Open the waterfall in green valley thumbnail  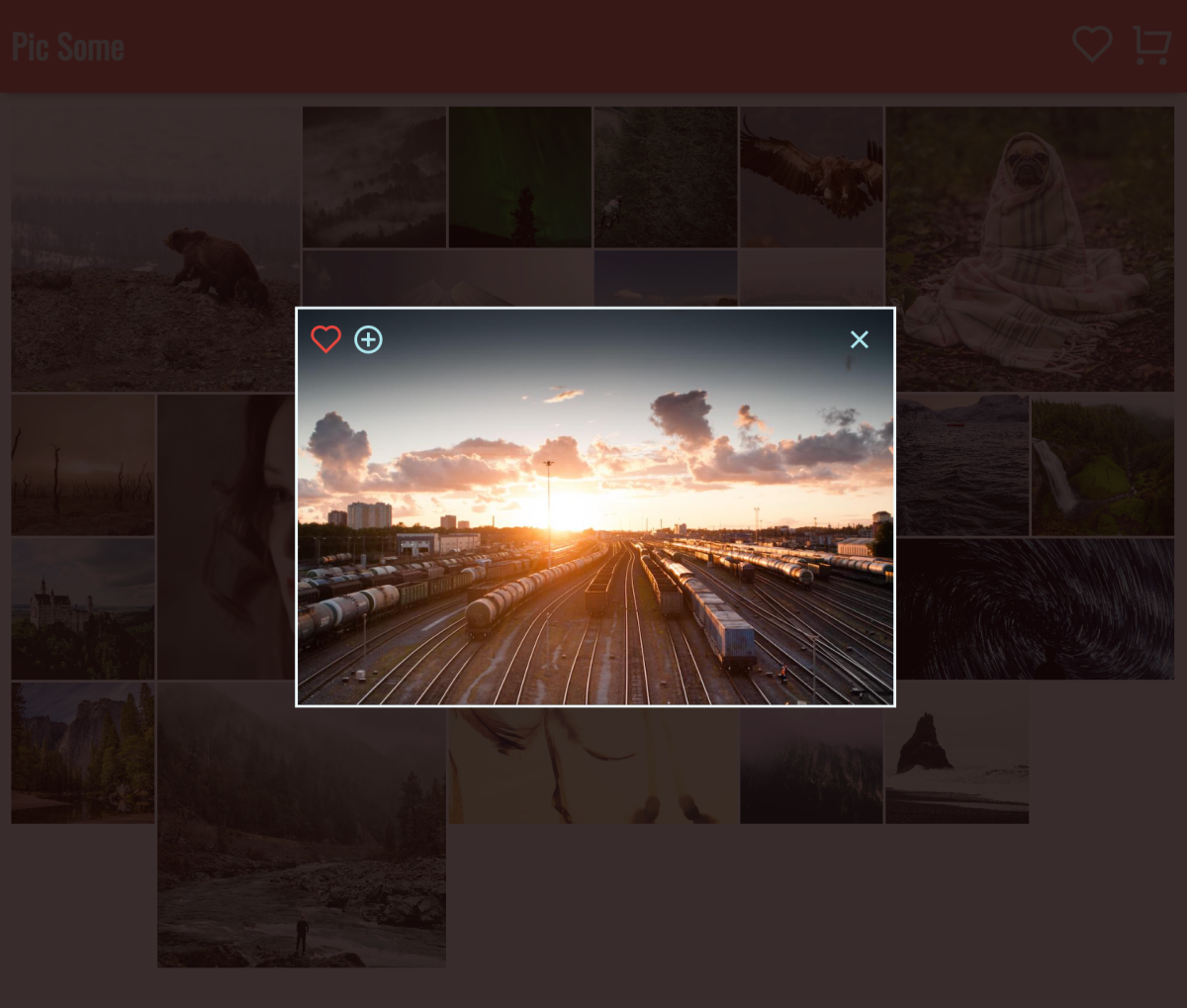click(1102, 465)
